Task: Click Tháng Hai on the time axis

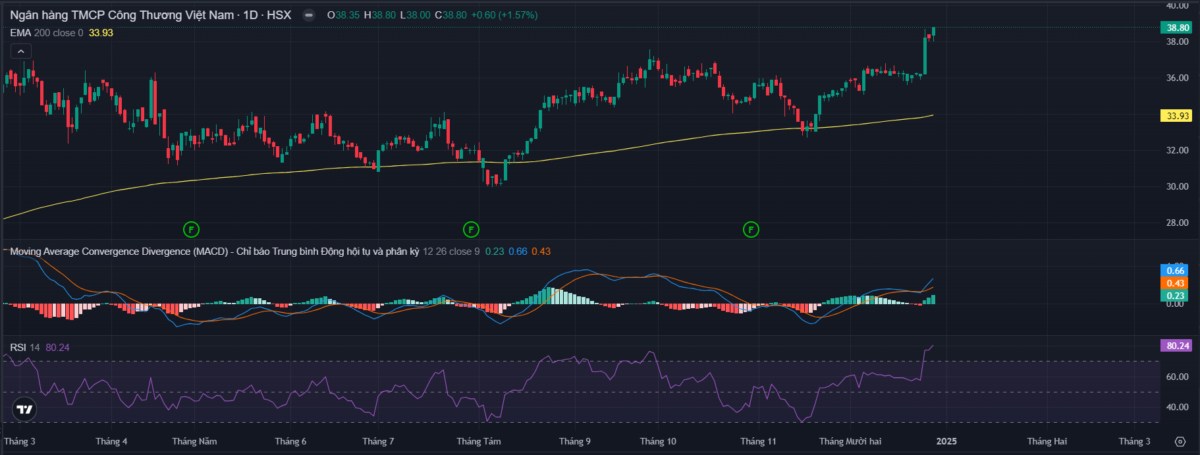Action: pos(1047,441)
